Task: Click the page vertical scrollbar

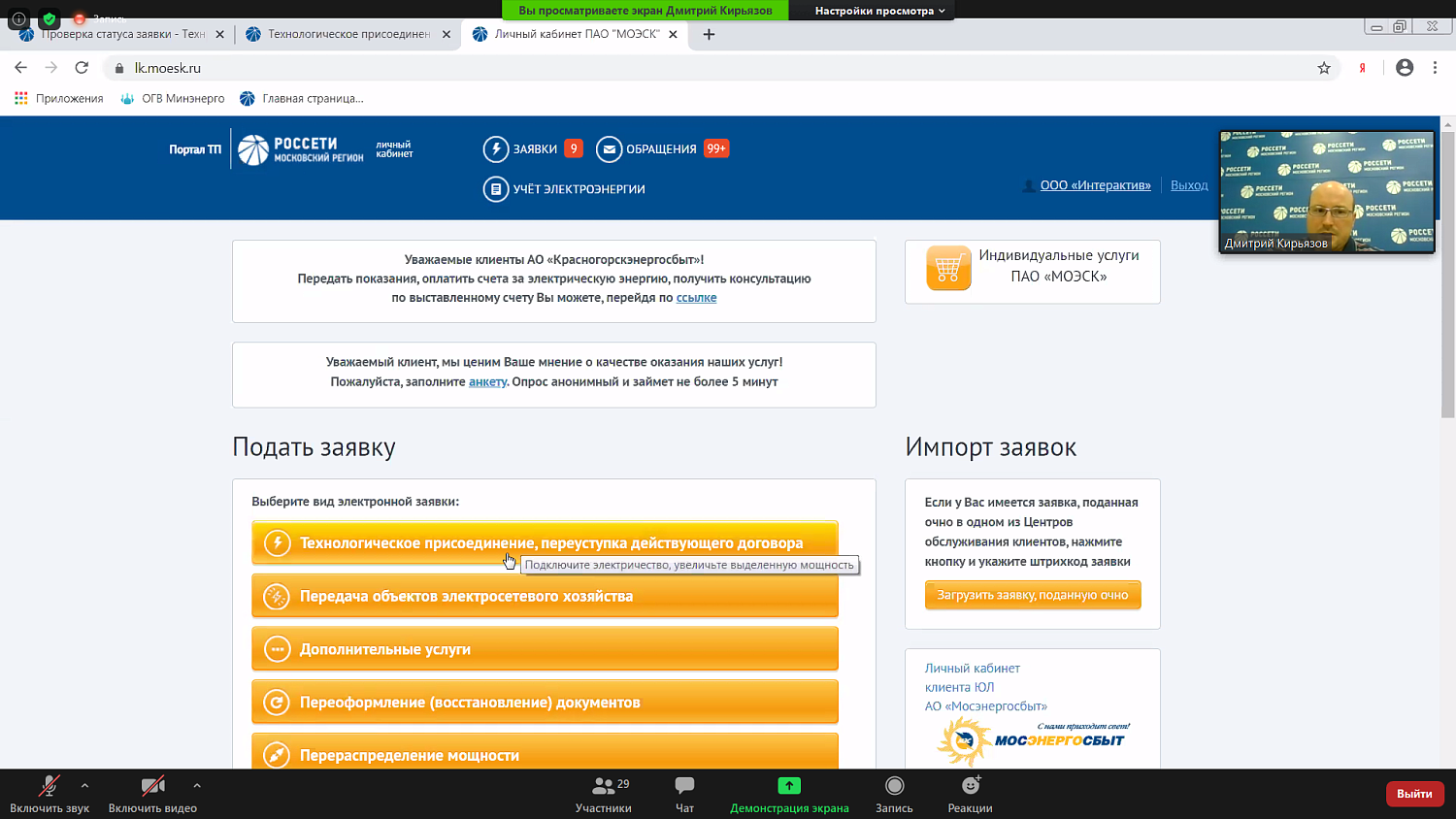Action: (1448, 275)
